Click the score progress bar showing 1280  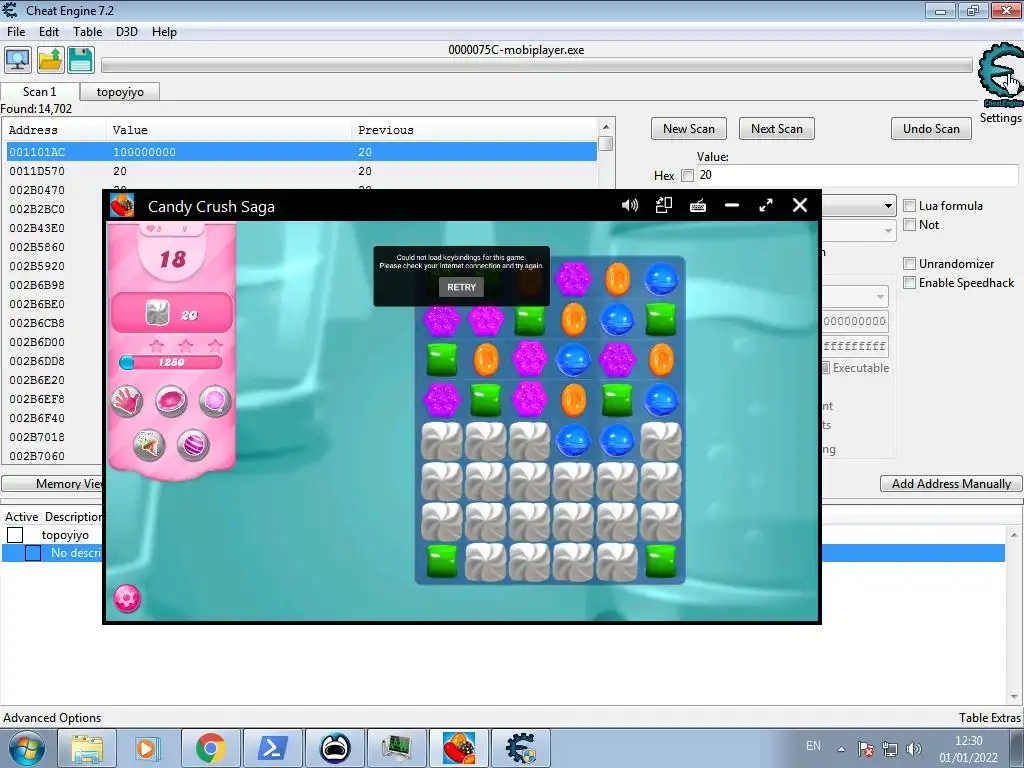(171, 362)
